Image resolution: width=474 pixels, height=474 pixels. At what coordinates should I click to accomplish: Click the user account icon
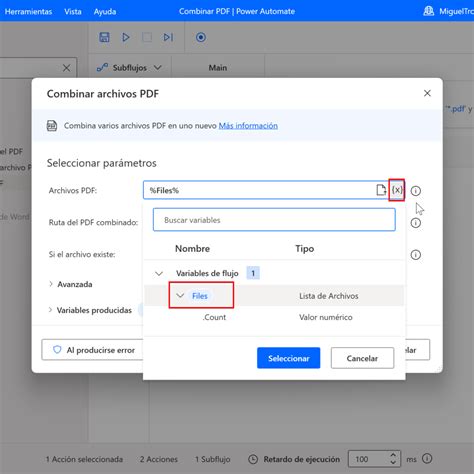pos(429,11)
